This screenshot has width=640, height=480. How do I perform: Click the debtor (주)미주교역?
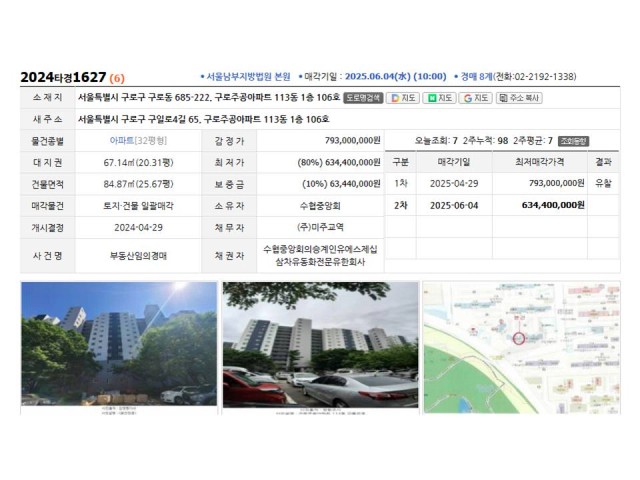coord(320,227)
